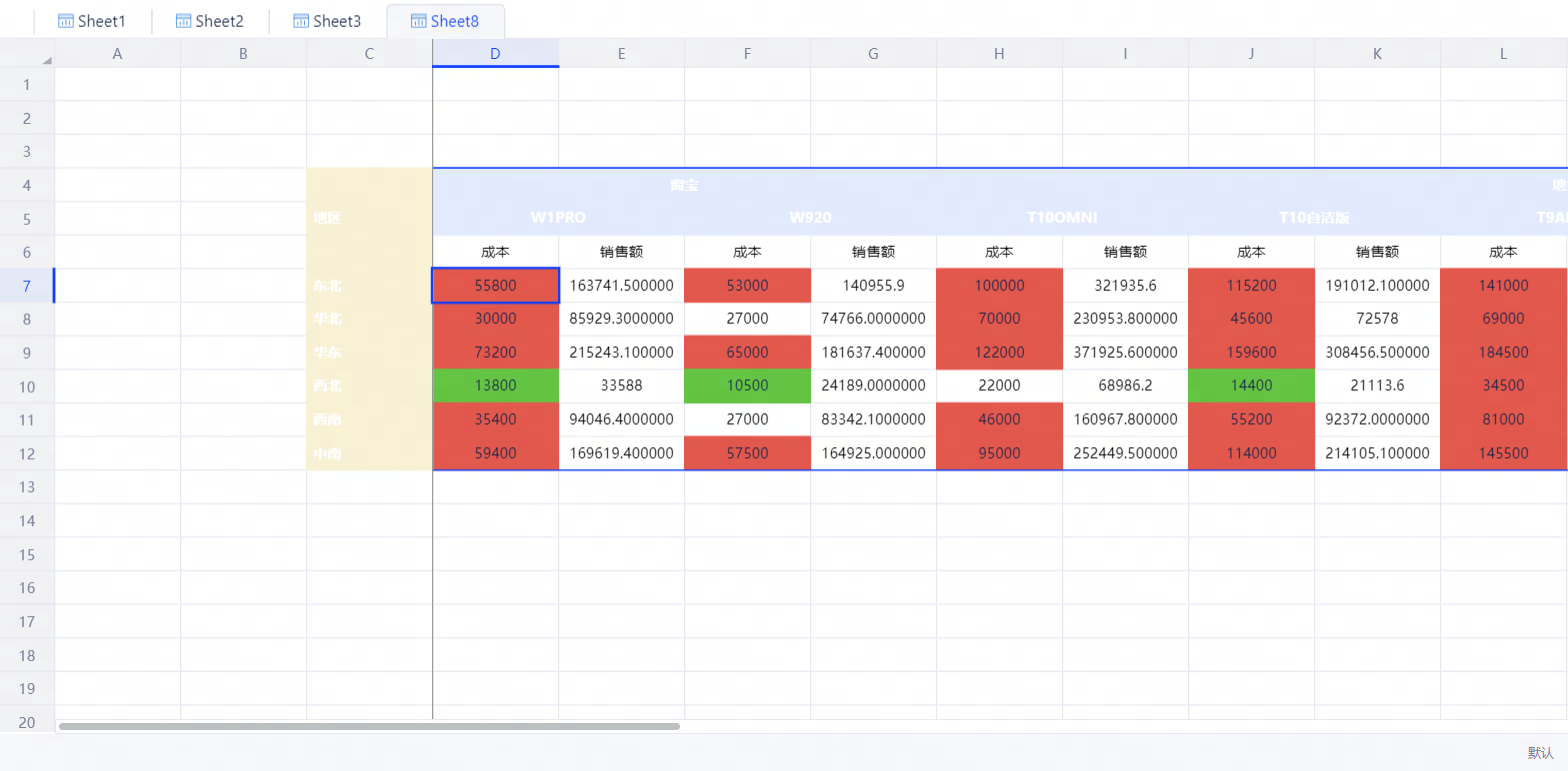Click the horizontal scrollbar thumb
Viewport: 1568px width, 771px height.
[369, 726]
